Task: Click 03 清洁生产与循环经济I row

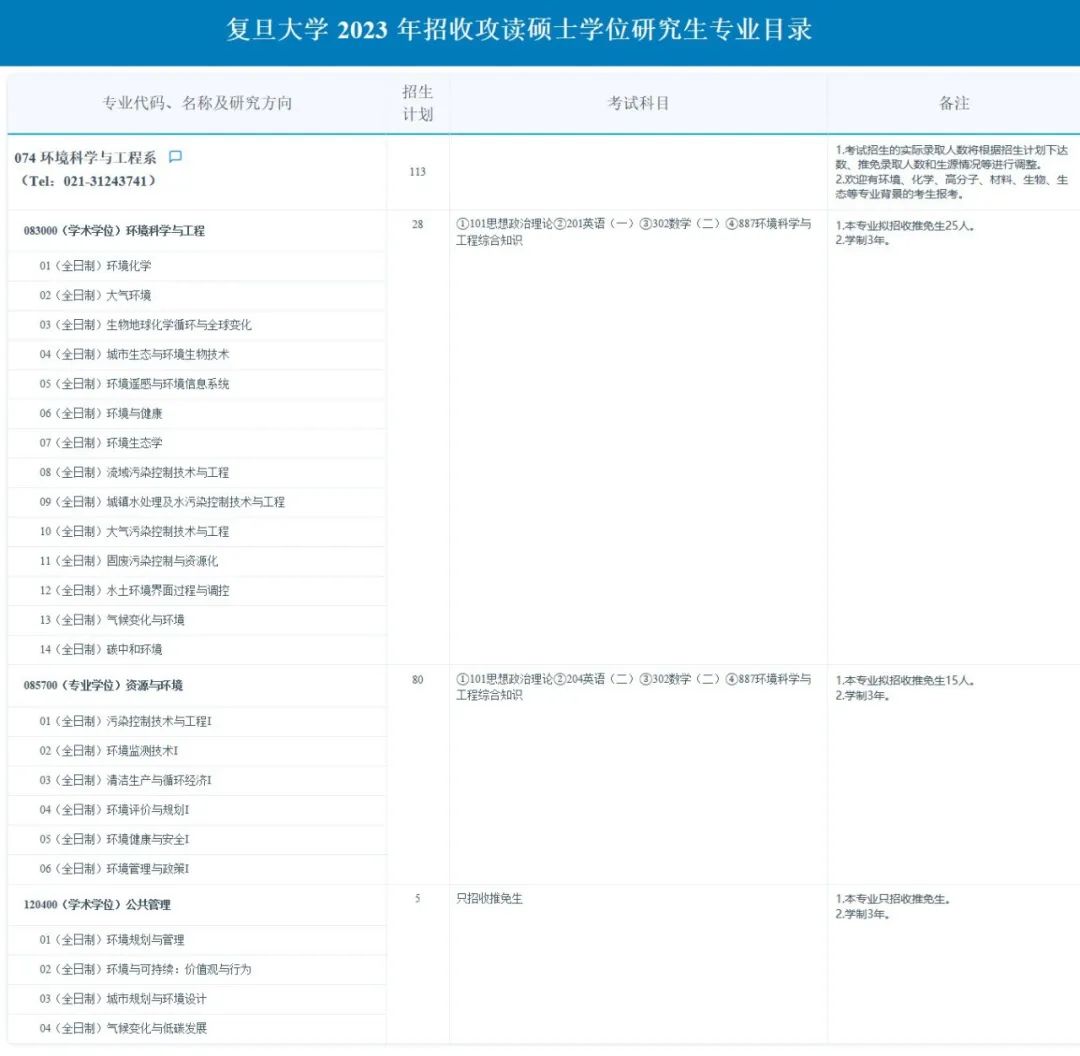Action: (126, 780)
